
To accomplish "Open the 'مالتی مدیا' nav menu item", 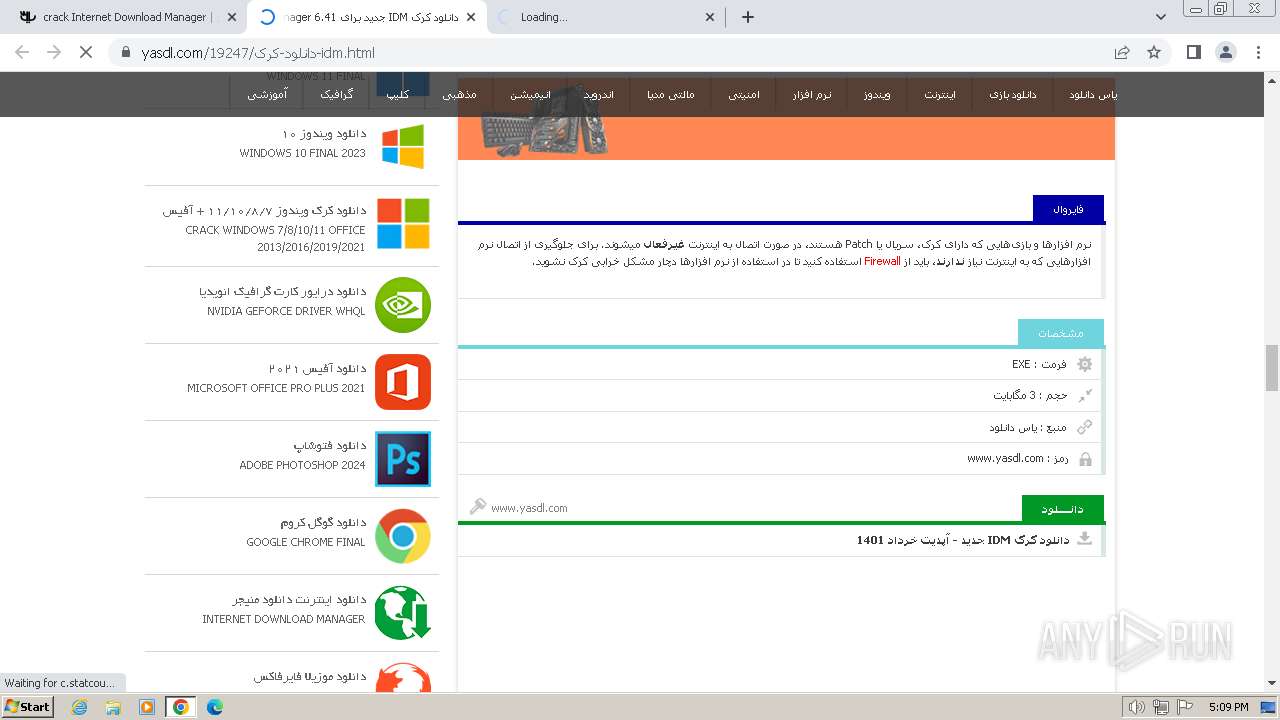I will coord(670,95).
